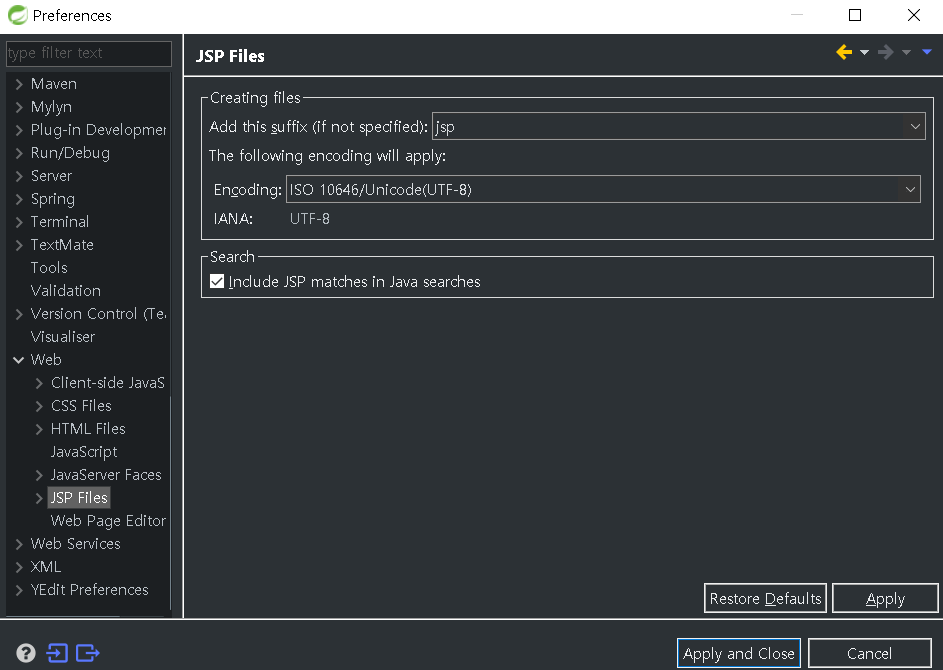Select the Spring preferences entry

(53, 199)
